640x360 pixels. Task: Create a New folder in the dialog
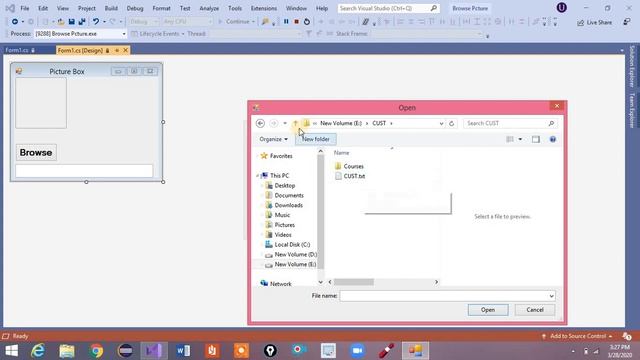(316, 139)
